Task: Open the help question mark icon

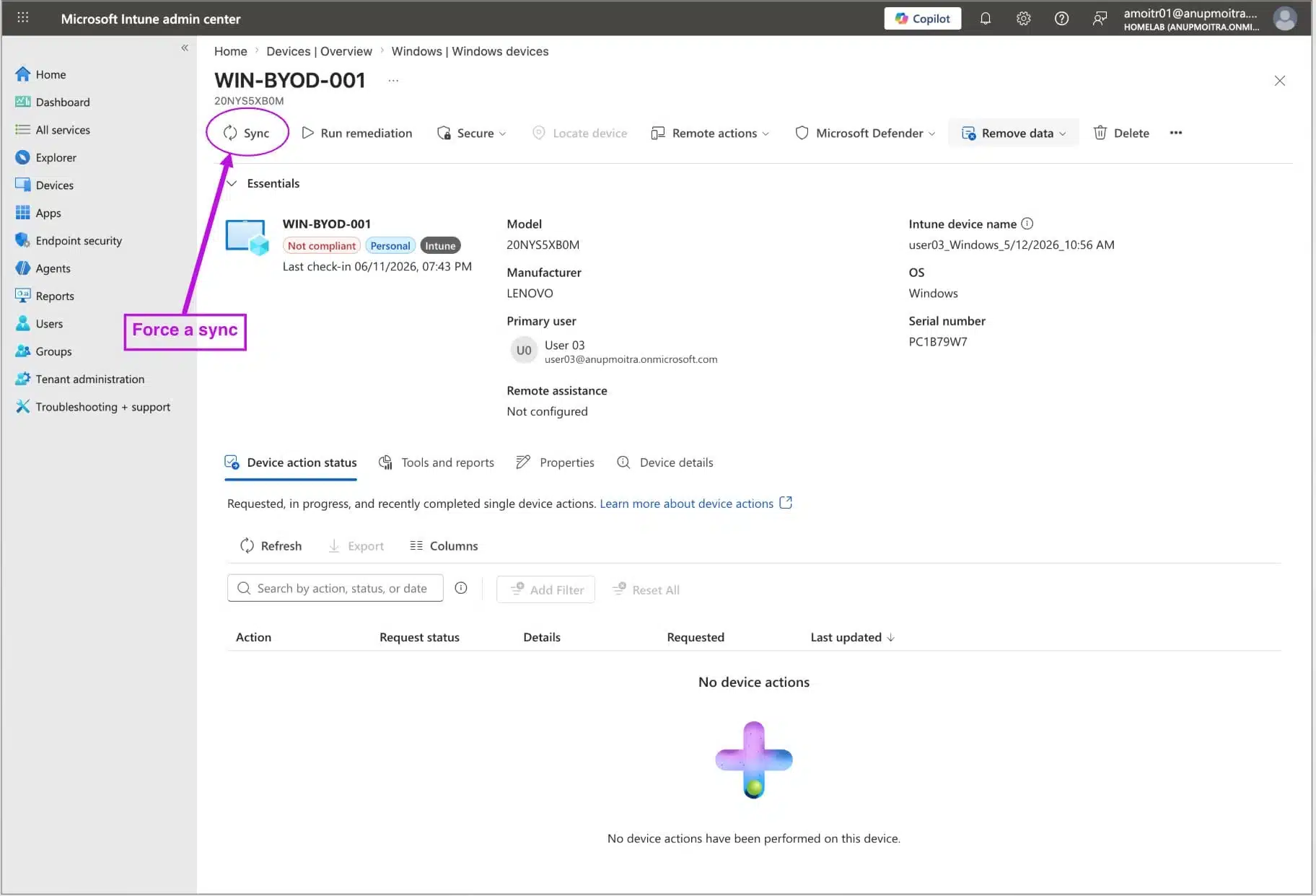Action: click(x=1061, y=19)
